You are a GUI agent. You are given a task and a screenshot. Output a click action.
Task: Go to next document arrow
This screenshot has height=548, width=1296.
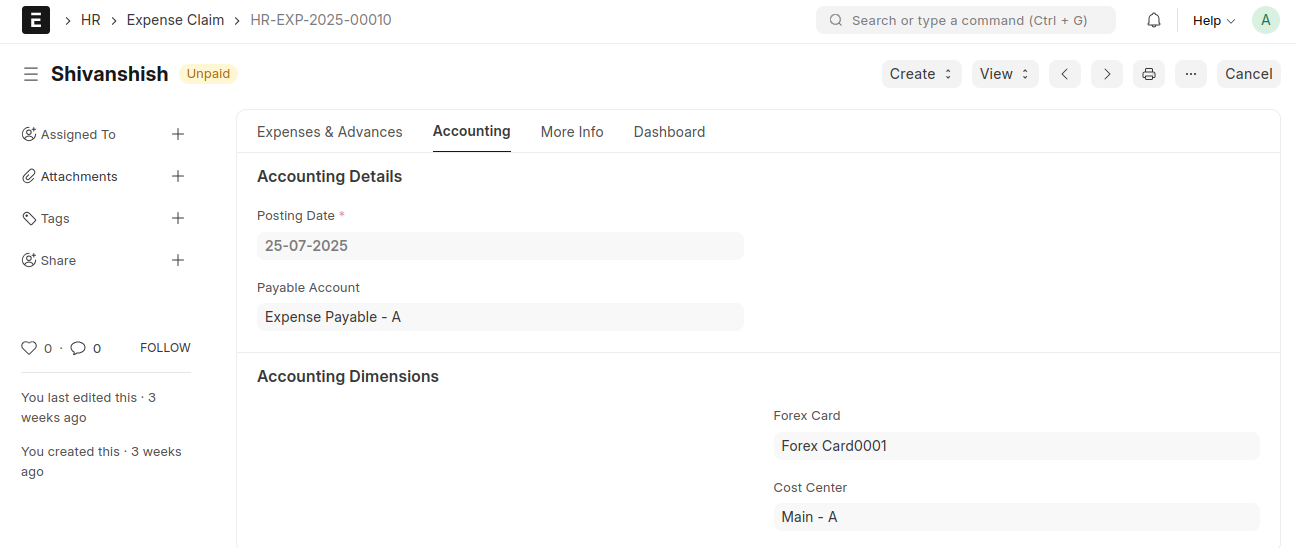1107,74
